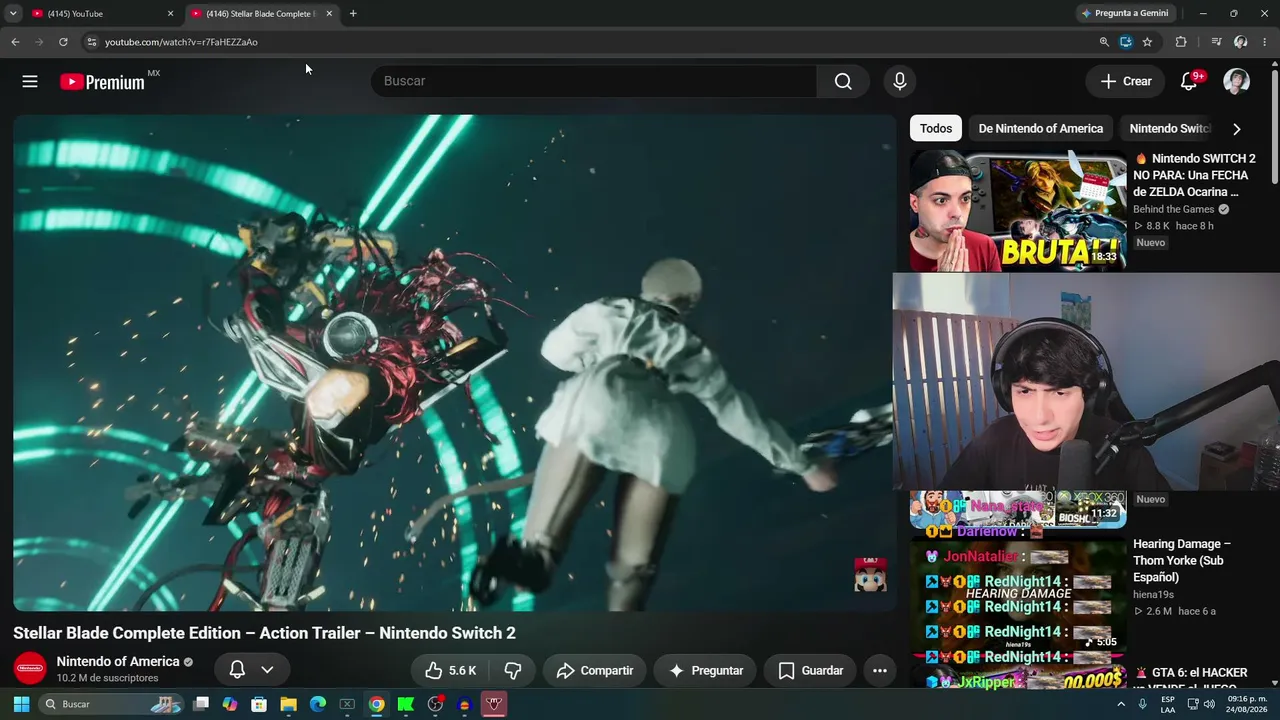
Task: Click the ESP LAA language indicator
Action: click(1168, 704)
